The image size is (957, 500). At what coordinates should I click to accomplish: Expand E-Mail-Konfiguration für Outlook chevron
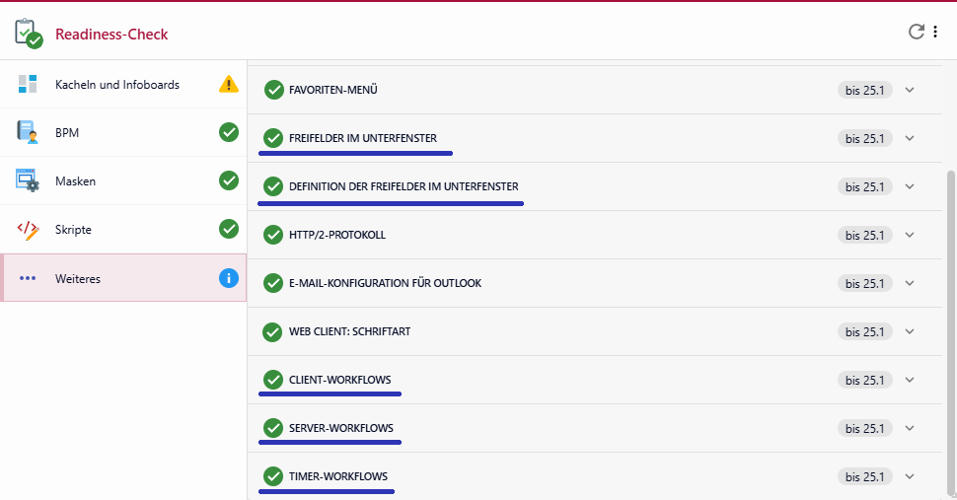click(909, 283)
